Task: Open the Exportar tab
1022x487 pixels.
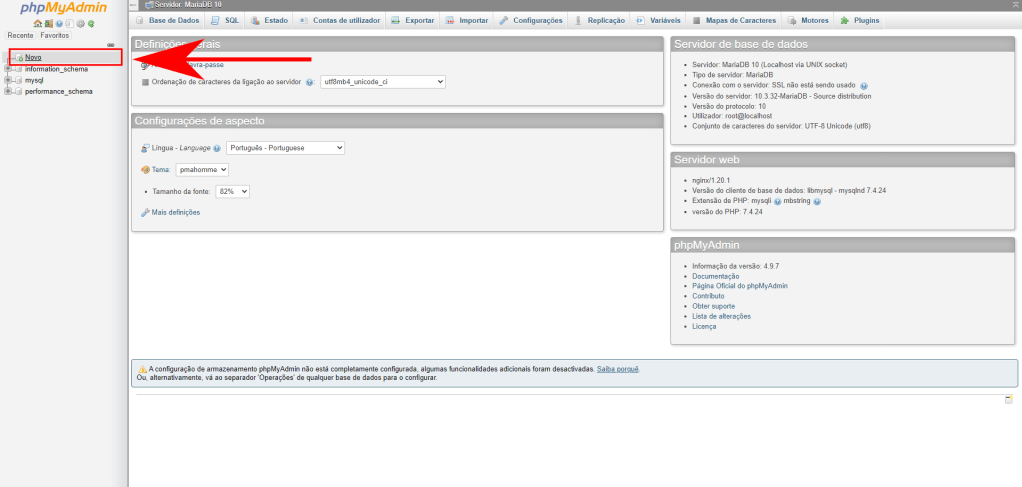Action: click(411, 20)
